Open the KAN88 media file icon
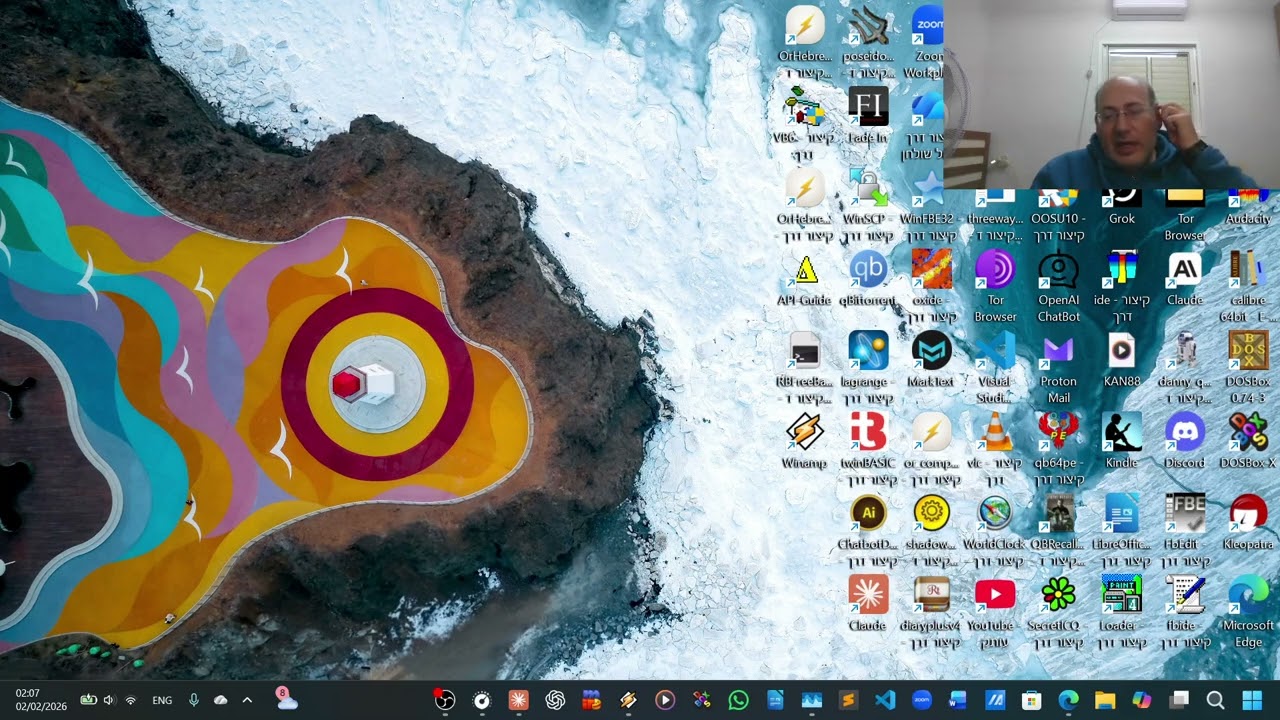 pyautogui.click(x=1122, y=351)
